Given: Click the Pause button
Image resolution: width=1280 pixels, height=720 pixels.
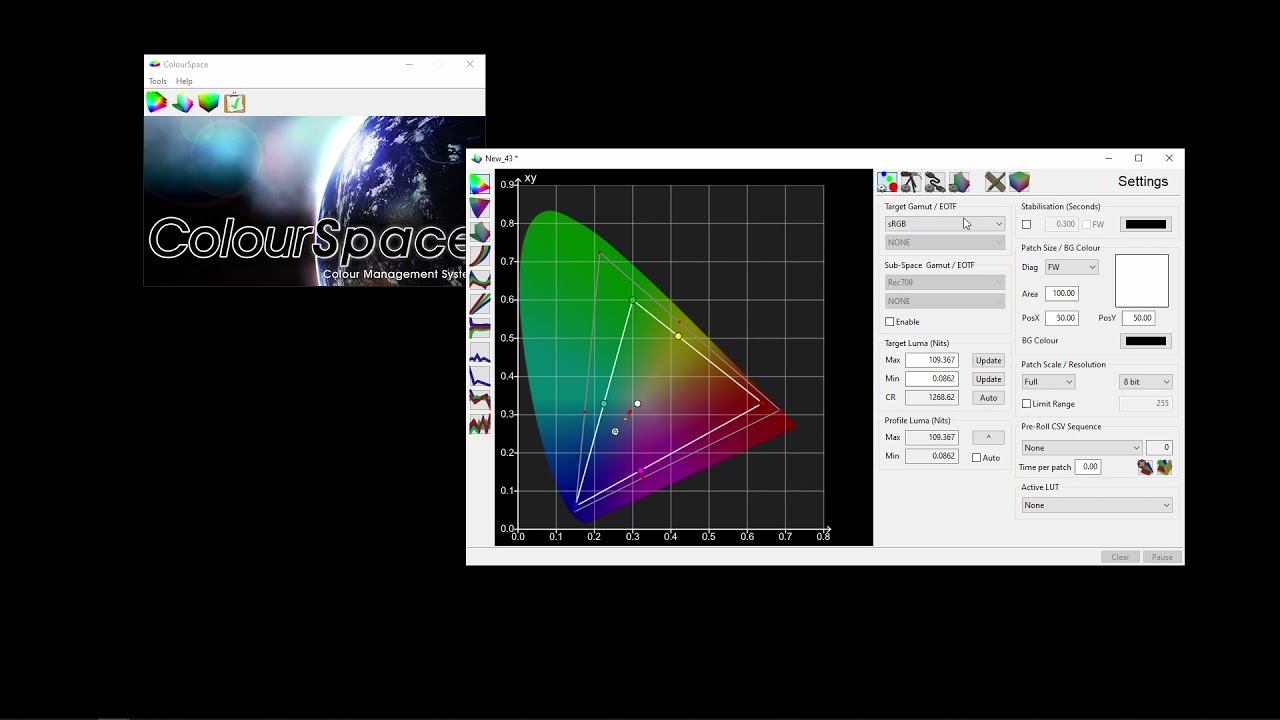Looking at the screenshot, I should tap(1162, 557).
